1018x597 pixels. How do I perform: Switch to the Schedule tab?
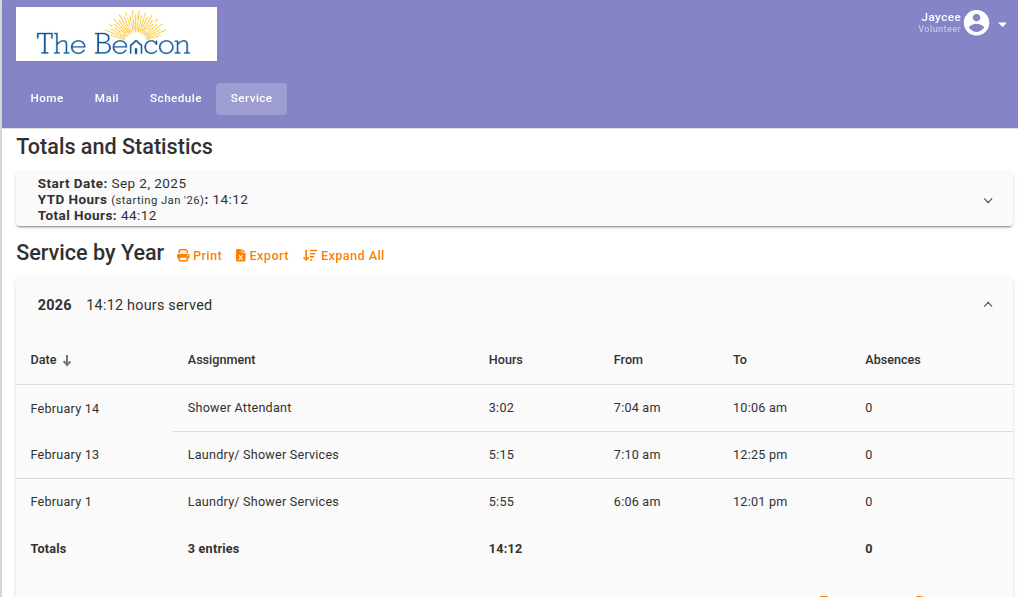pyautogui.click(x=176, y=99)
